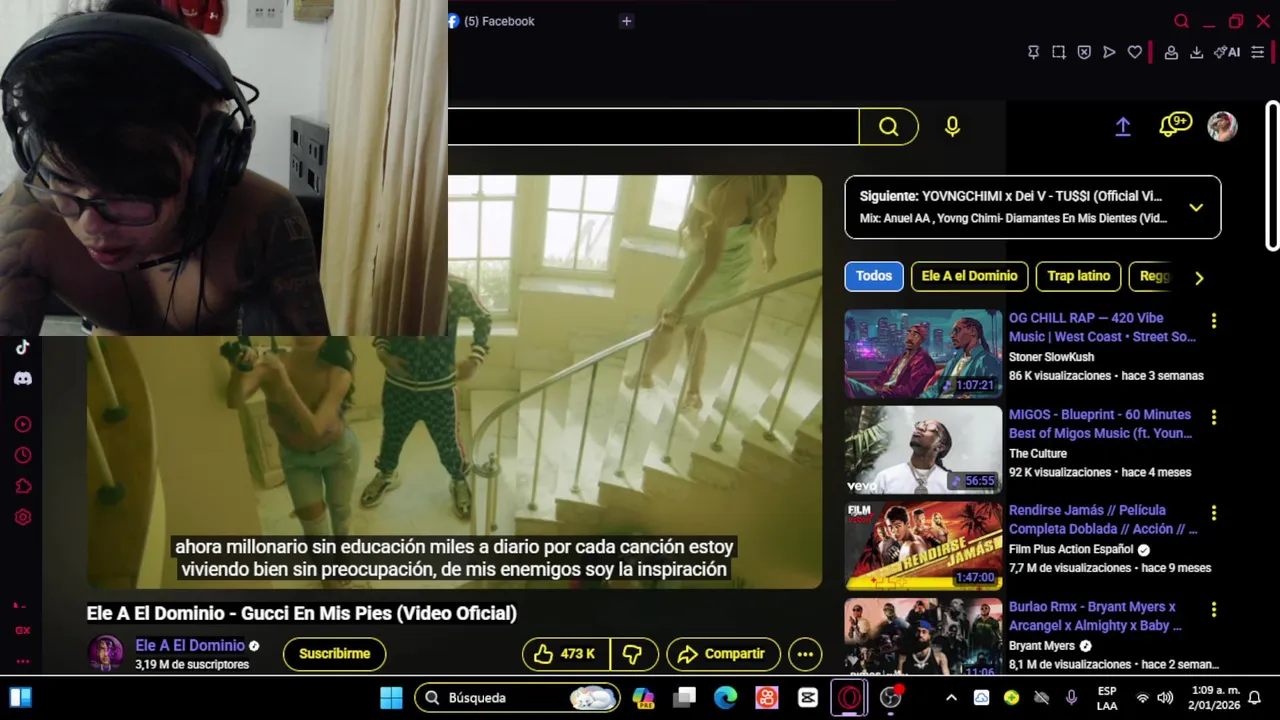The image size is (1280, 720).
Task: Open options for Burlao Rmx video
Action: click(1214, 609)
